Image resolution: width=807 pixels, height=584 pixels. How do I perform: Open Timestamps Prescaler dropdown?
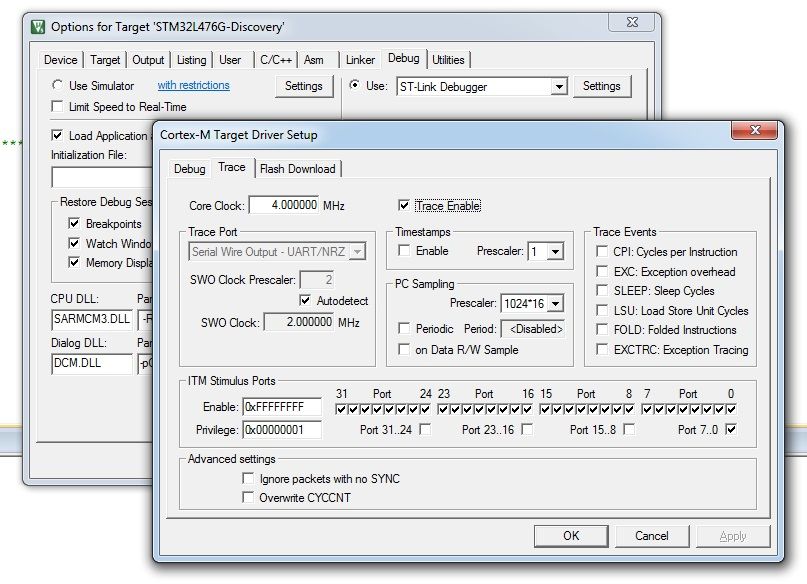555,252
